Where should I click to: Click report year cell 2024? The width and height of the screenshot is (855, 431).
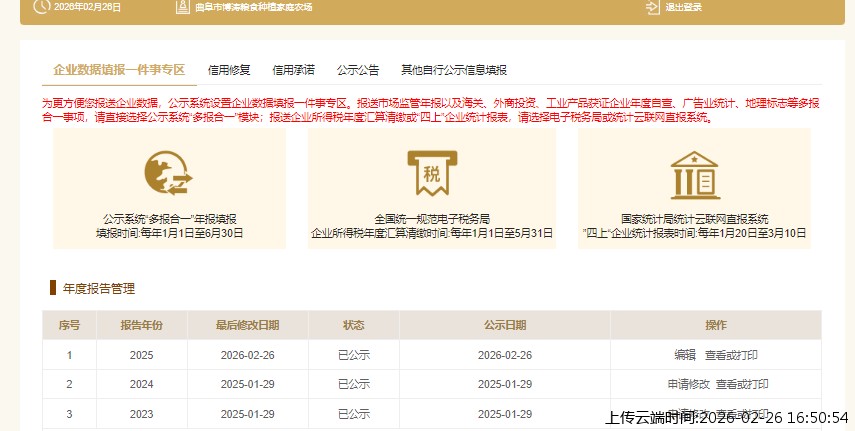(142, 384)
